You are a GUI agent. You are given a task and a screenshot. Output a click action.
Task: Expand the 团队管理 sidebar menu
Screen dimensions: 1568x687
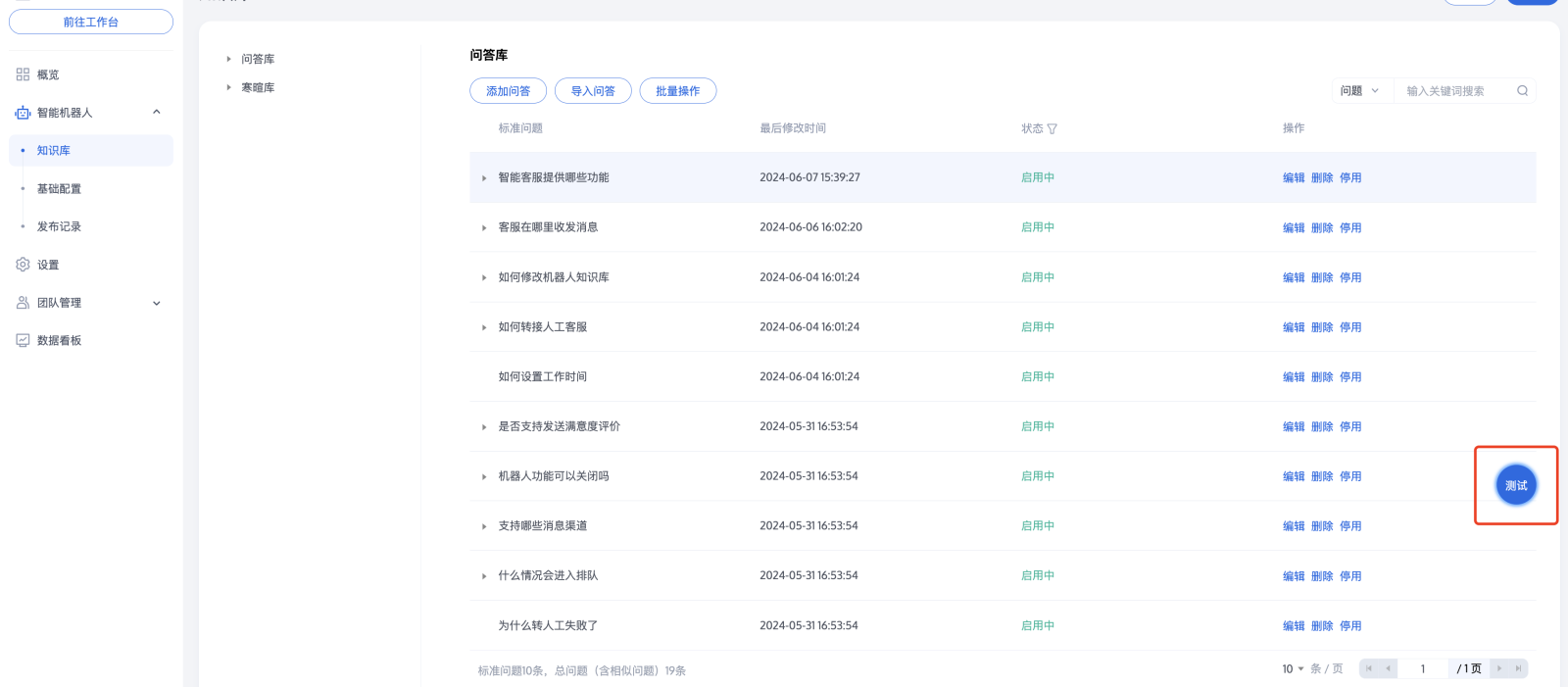pos(156,303)
